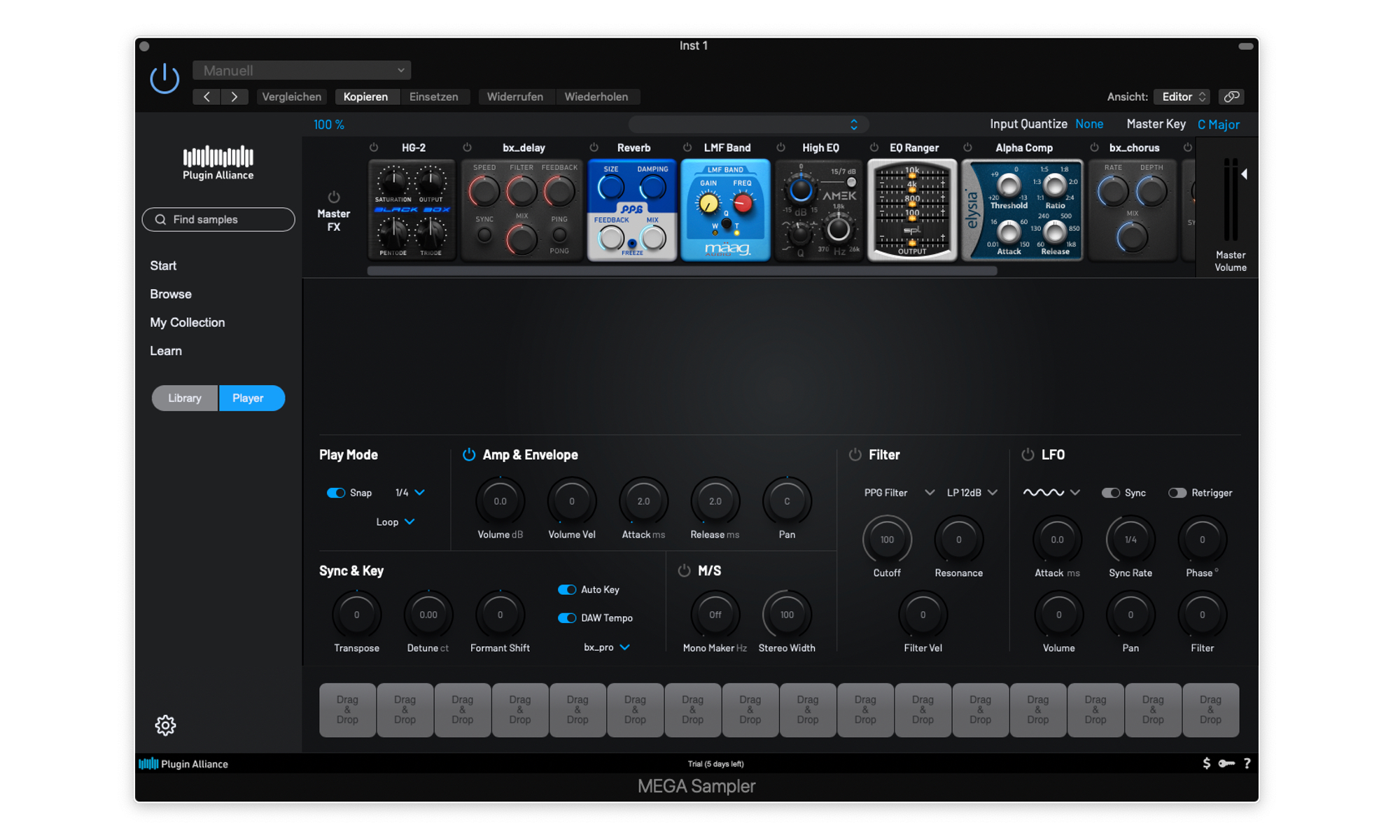The image size is (1400, 840).
Task: Open LP 12dB filter slope dropdown
Action: 972,493
